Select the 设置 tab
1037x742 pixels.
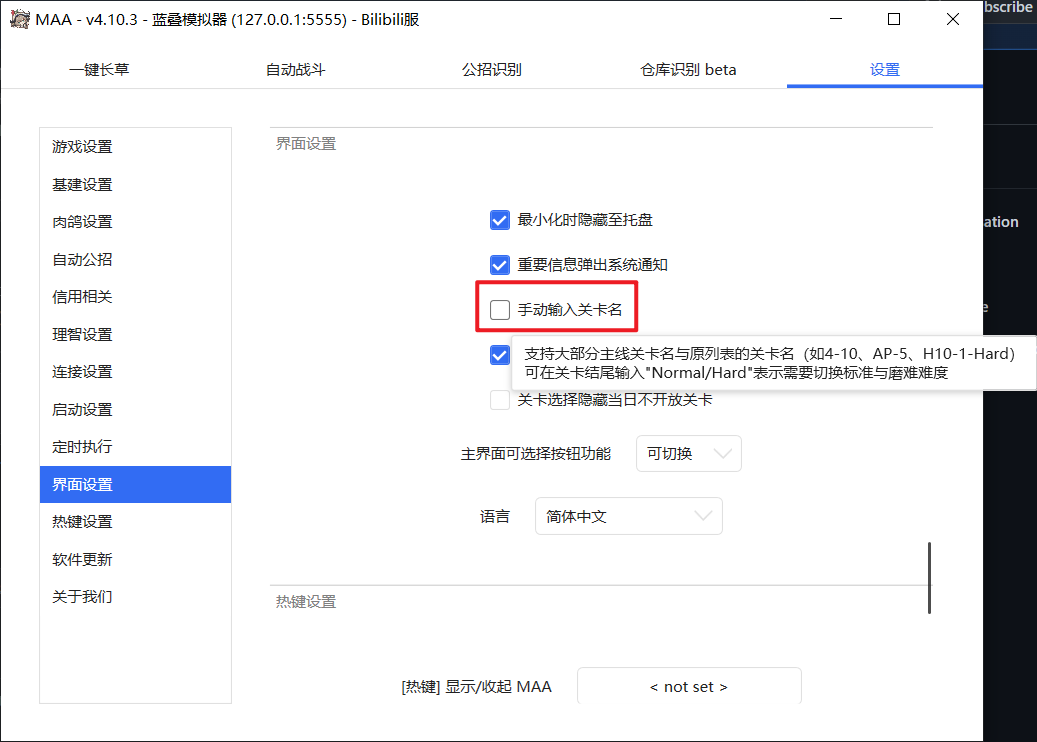885,69
